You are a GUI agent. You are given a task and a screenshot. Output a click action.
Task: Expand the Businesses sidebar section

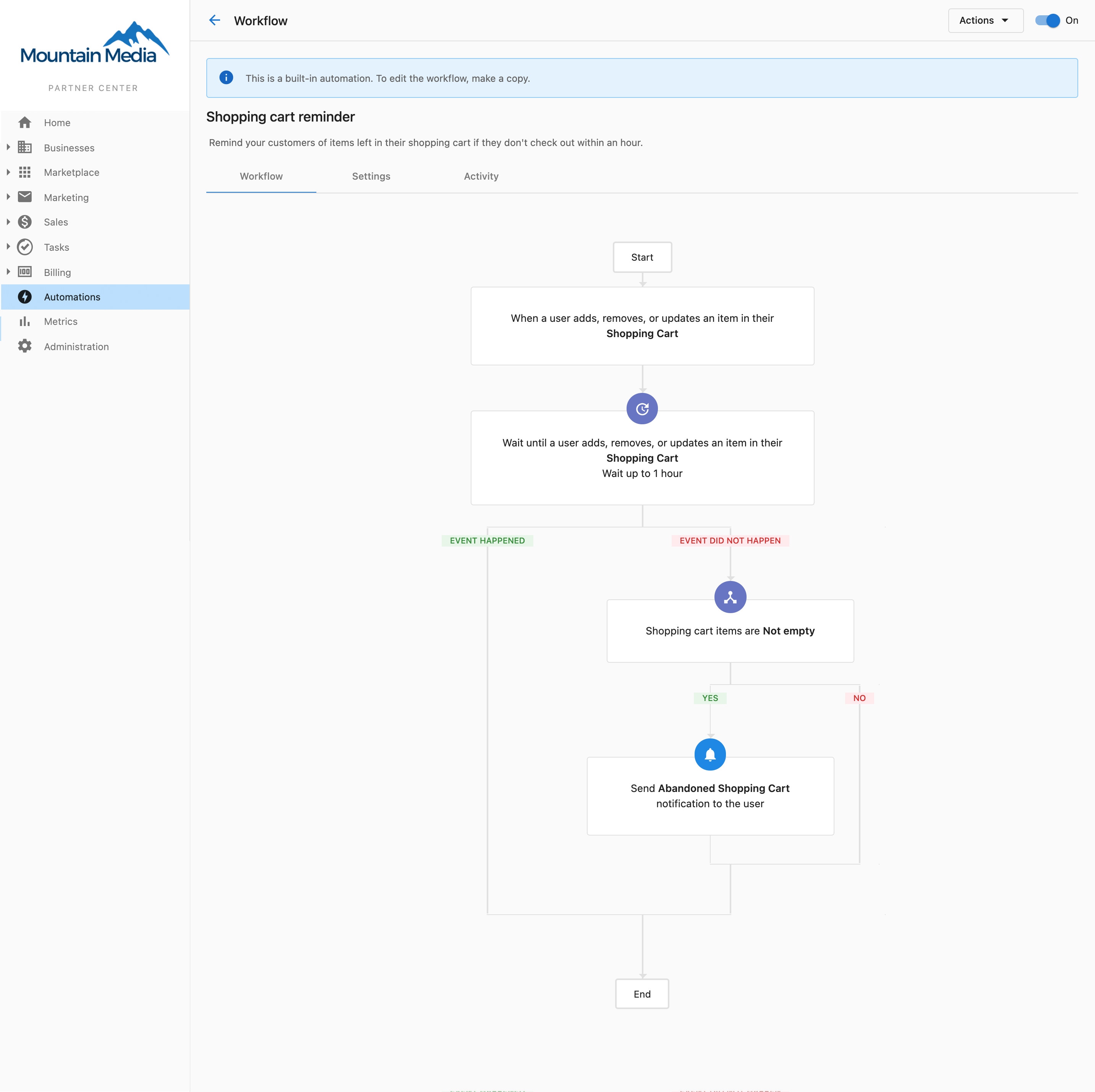point(8,148)
